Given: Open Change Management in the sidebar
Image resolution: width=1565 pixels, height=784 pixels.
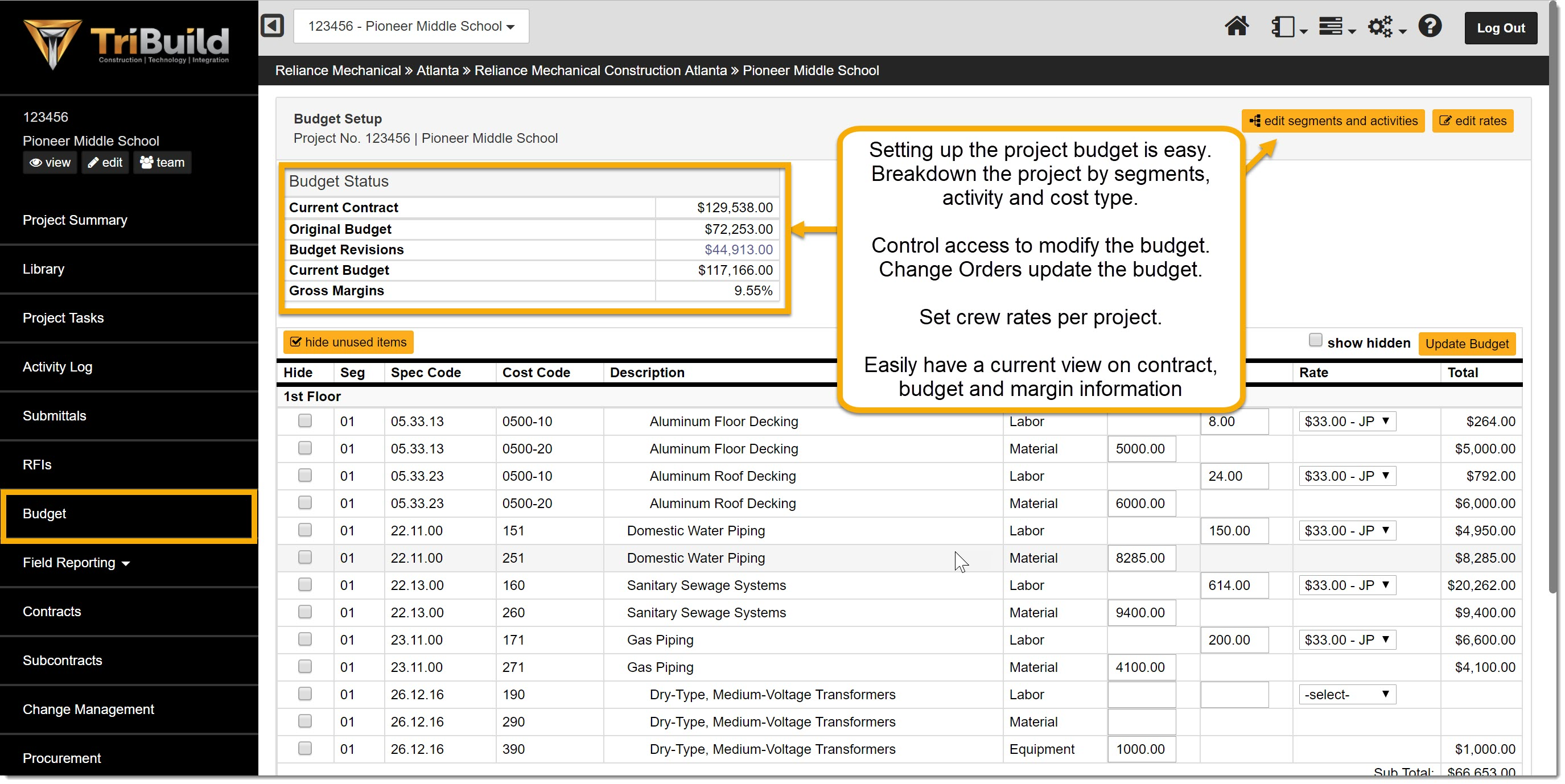Looking at the screenshot, I should [88, 709].
